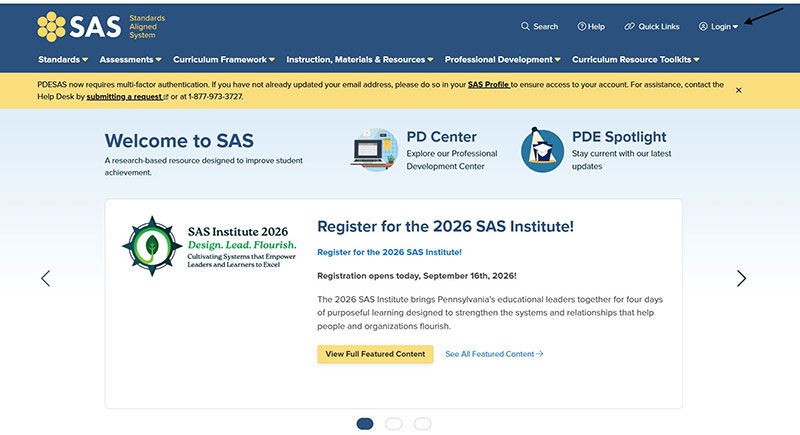Viewport: 800px width, 435px height.
Task: Click the Design. Lead. Flourish. tagline
Action: click(x=242, y=245)
